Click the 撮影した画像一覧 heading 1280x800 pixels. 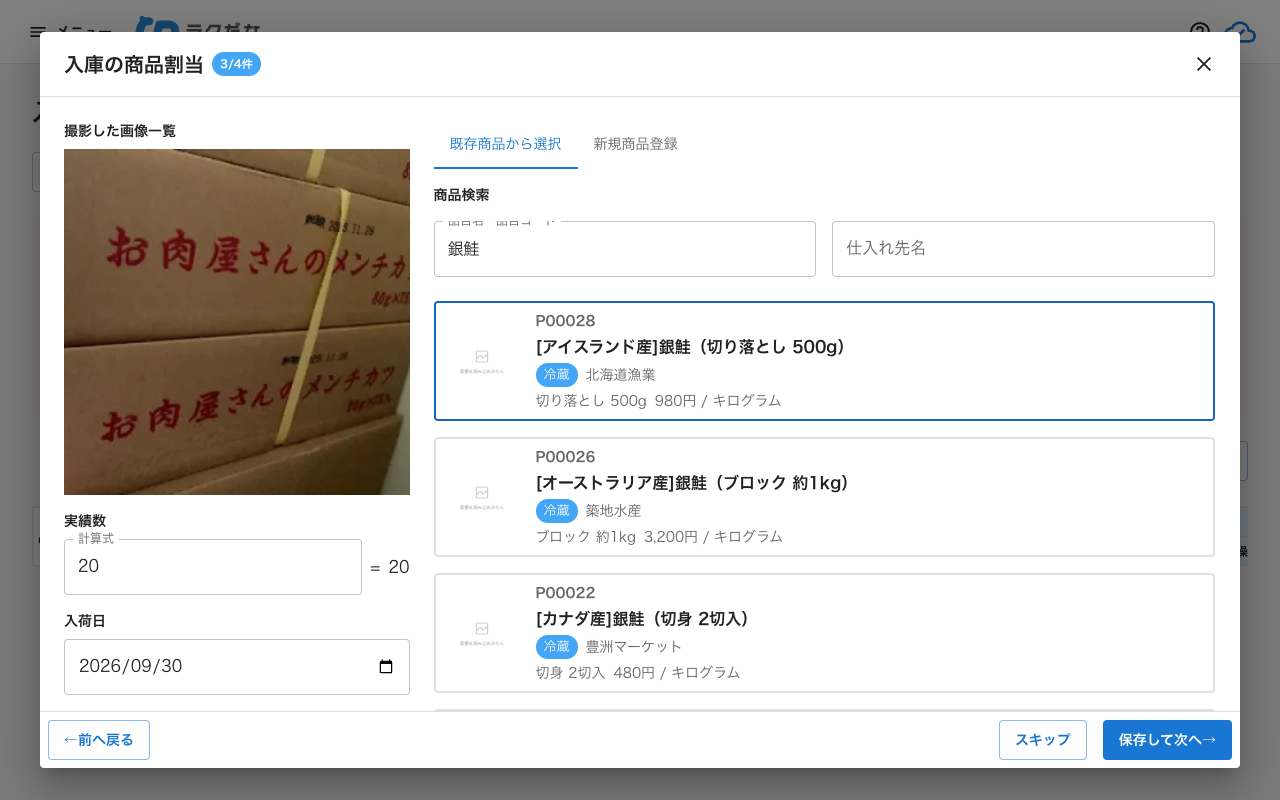point(120,131)
